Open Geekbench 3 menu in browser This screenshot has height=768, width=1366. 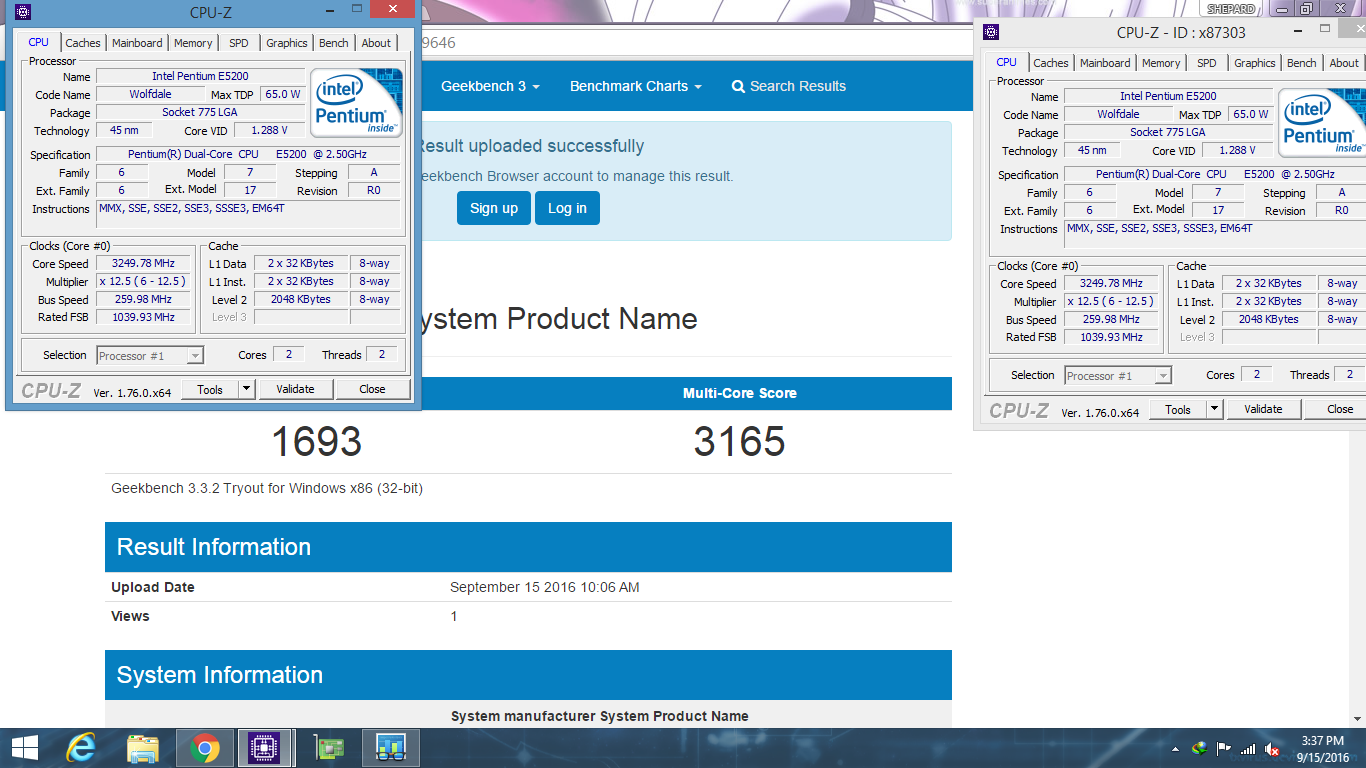[x=490, y=86]
